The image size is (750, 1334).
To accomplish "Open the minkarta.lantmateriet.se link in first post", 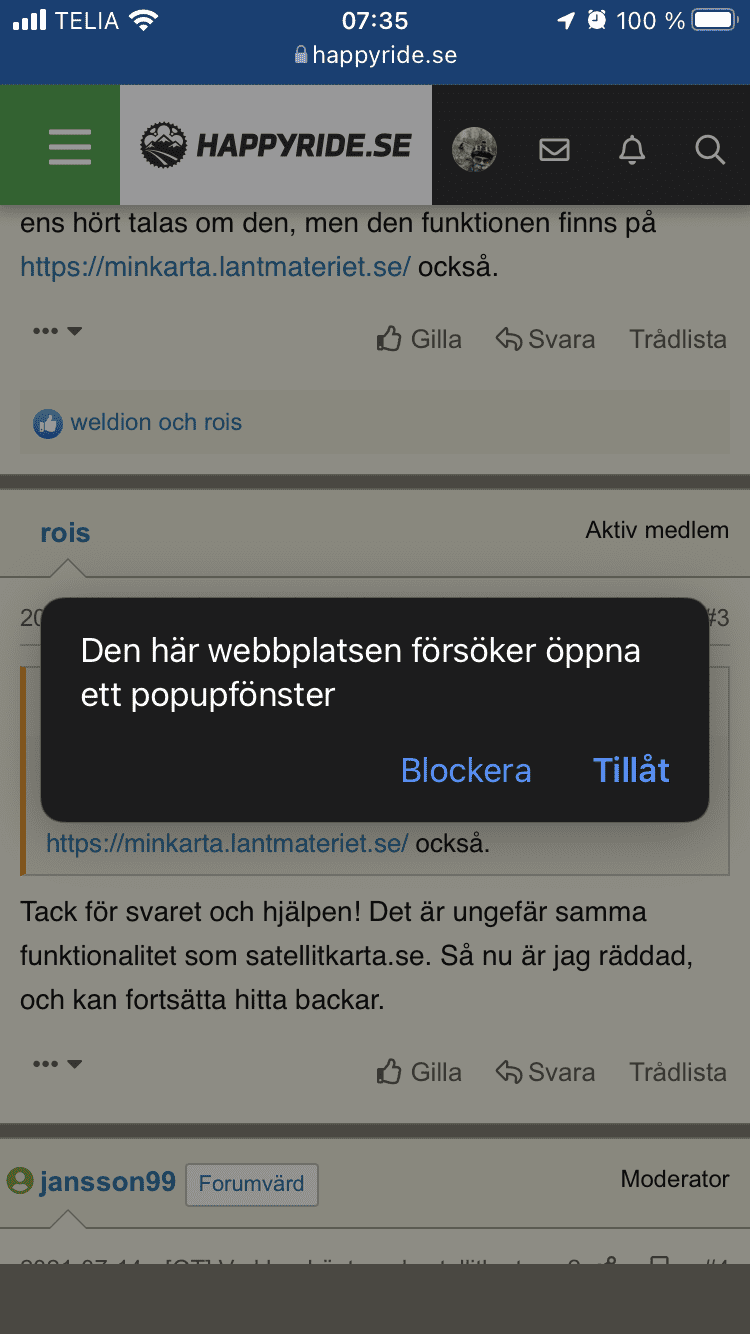I will (215, 267).
